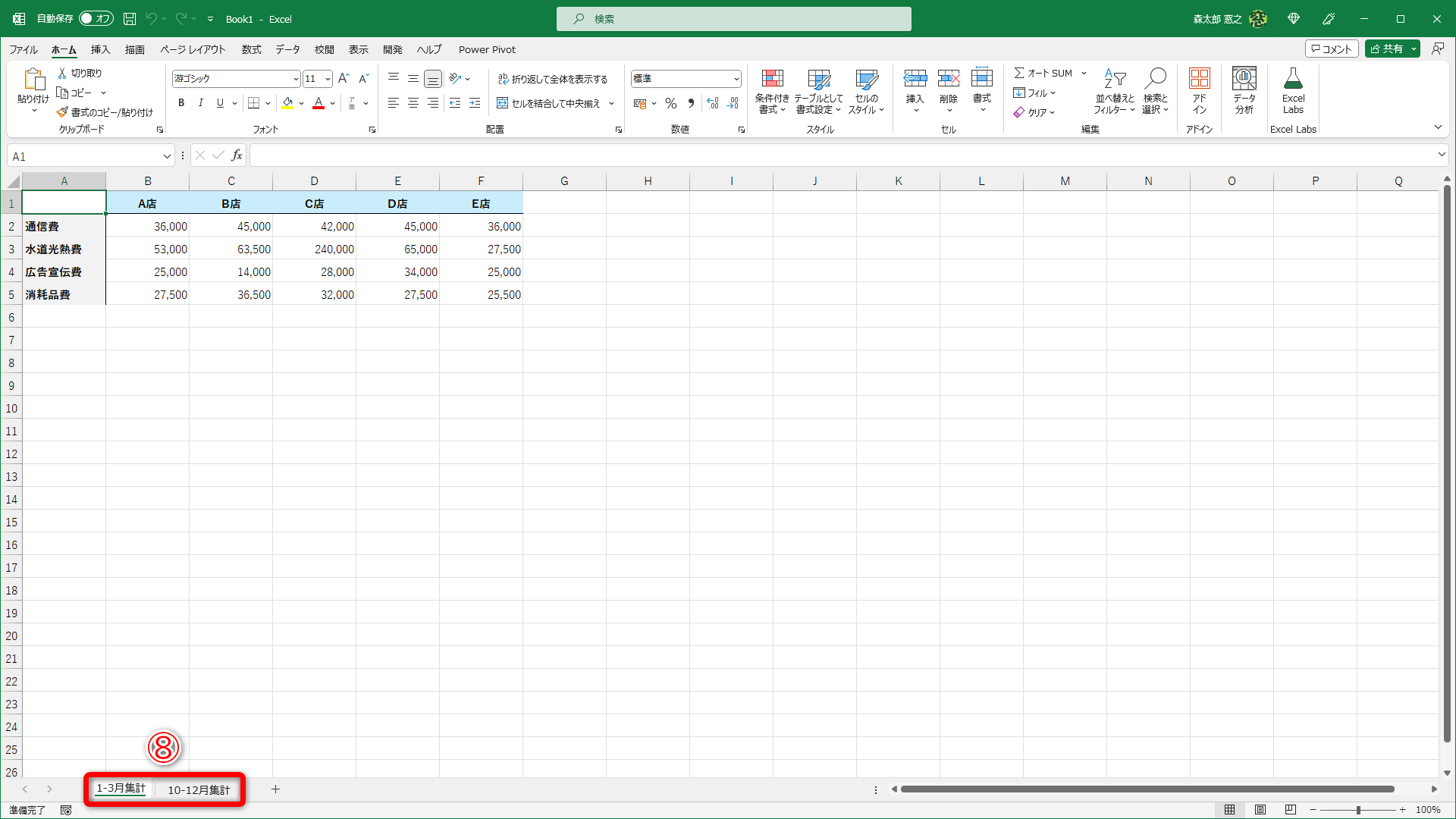
Task: Click the Share button
Action: pyautogui.click(x=1386, y=49)
